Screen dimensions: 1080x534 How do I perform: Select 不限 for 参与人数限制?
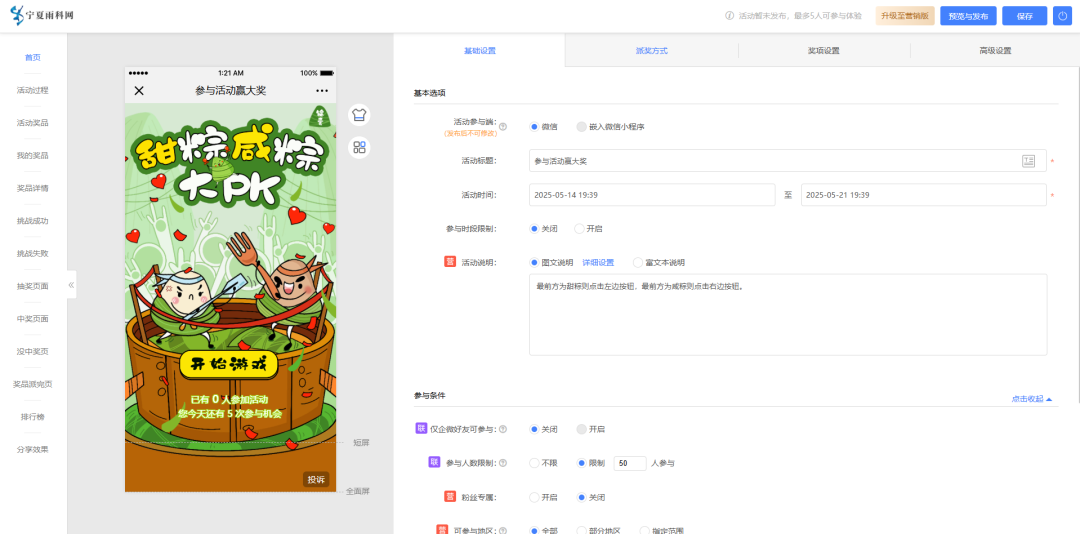click(534, 463)
